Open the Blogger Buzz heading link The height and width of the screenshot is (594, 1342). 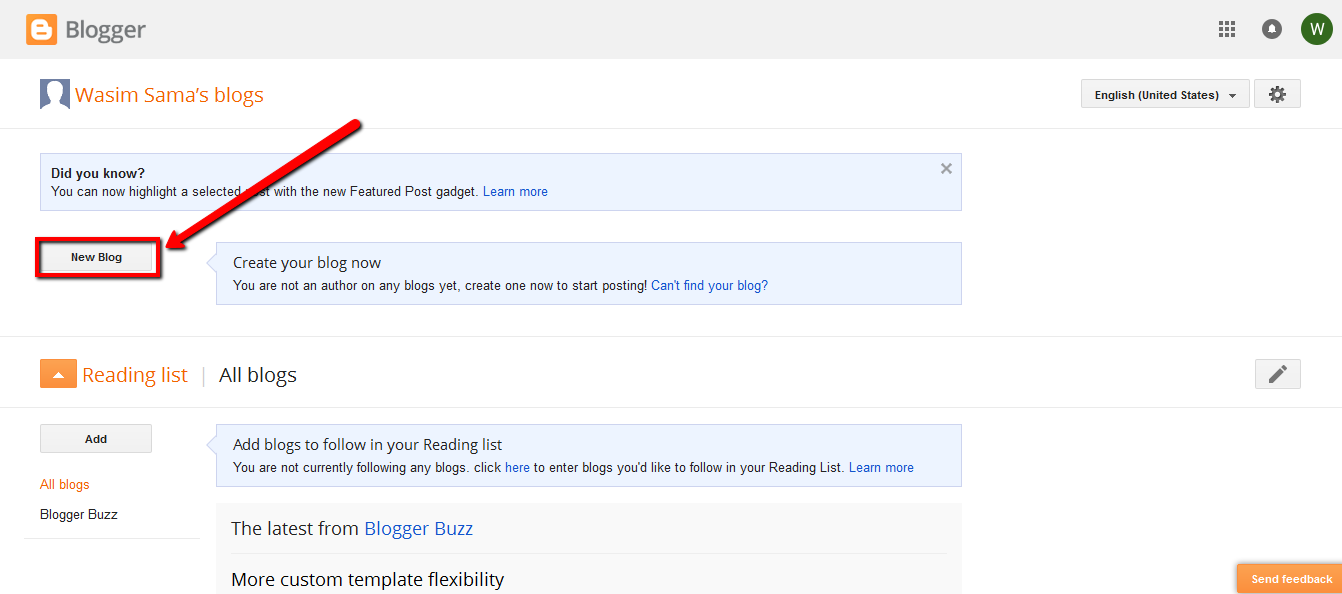[x=418, y=528]
